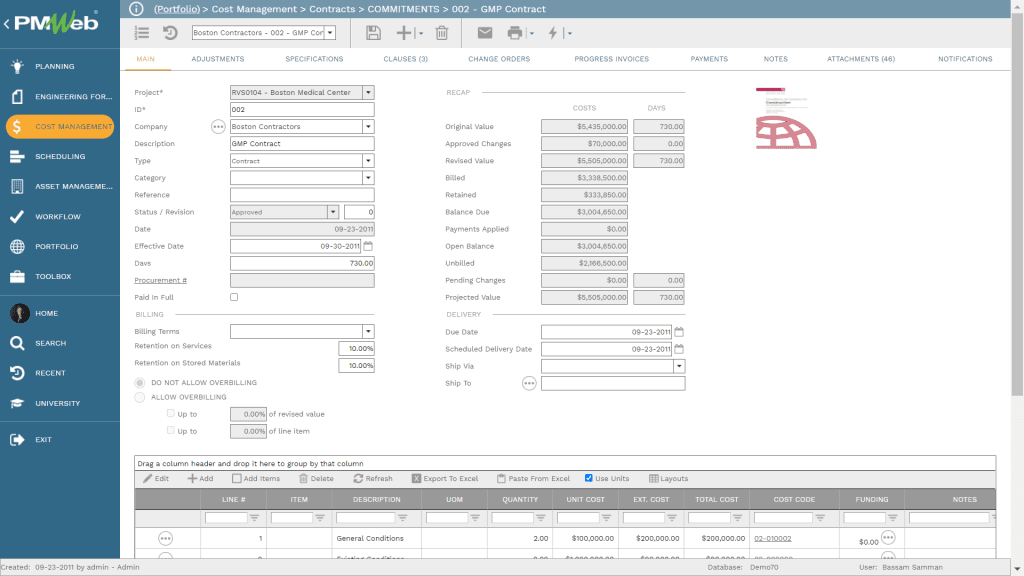Open the Project dropdown showing RVS0104
Image resolution: width=1024 pixels, height=576 pixels.
point(368,92)
